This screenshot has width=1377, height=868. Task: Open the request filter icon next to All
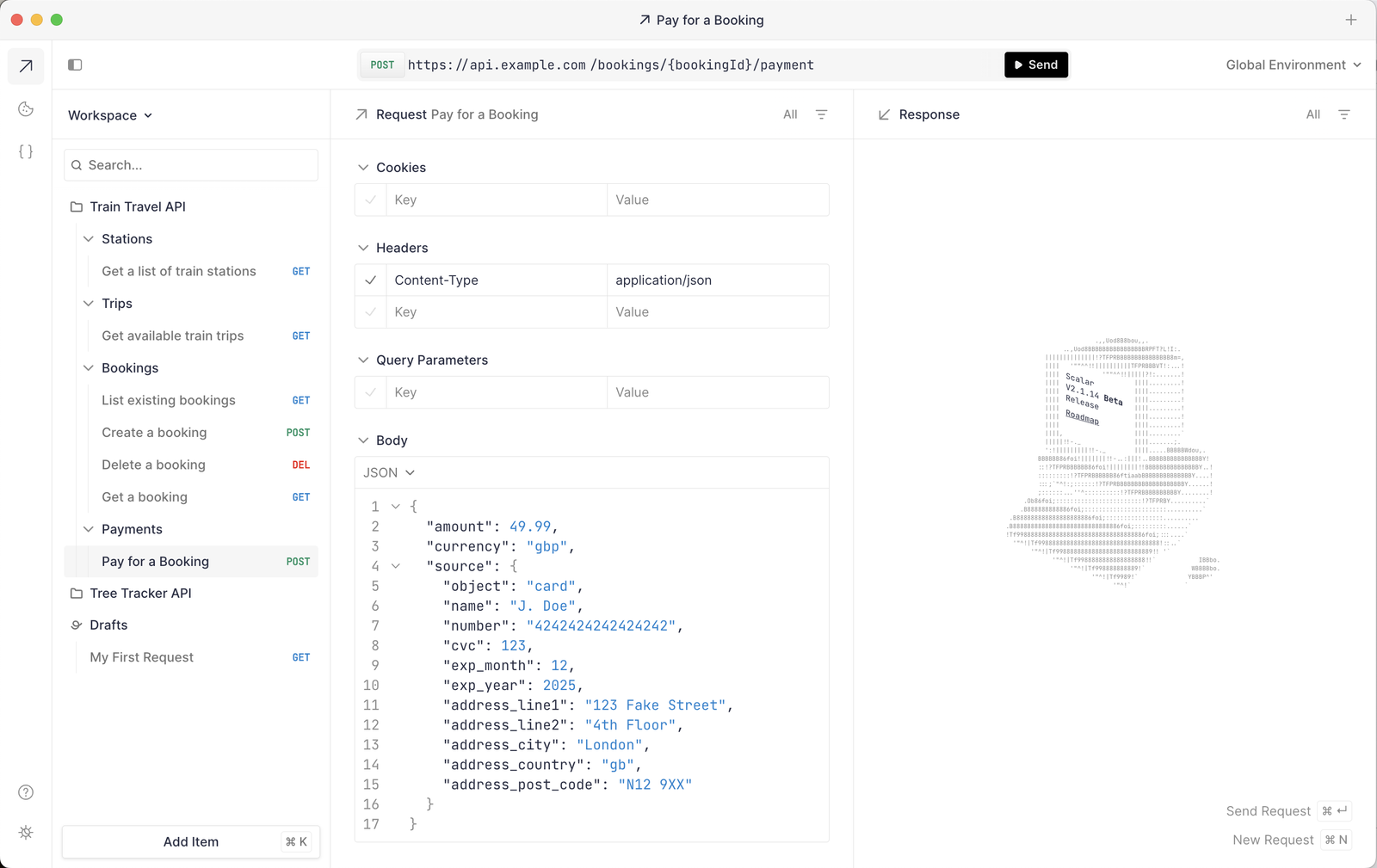point(823,114)
